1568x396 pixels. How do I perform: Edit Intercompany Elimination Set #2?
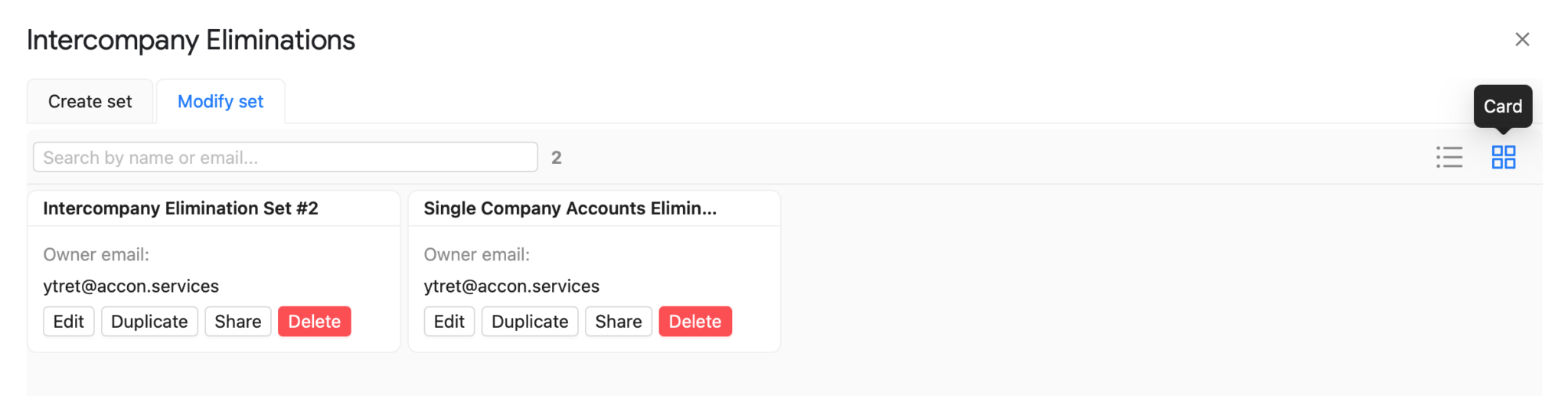point(69,321)
